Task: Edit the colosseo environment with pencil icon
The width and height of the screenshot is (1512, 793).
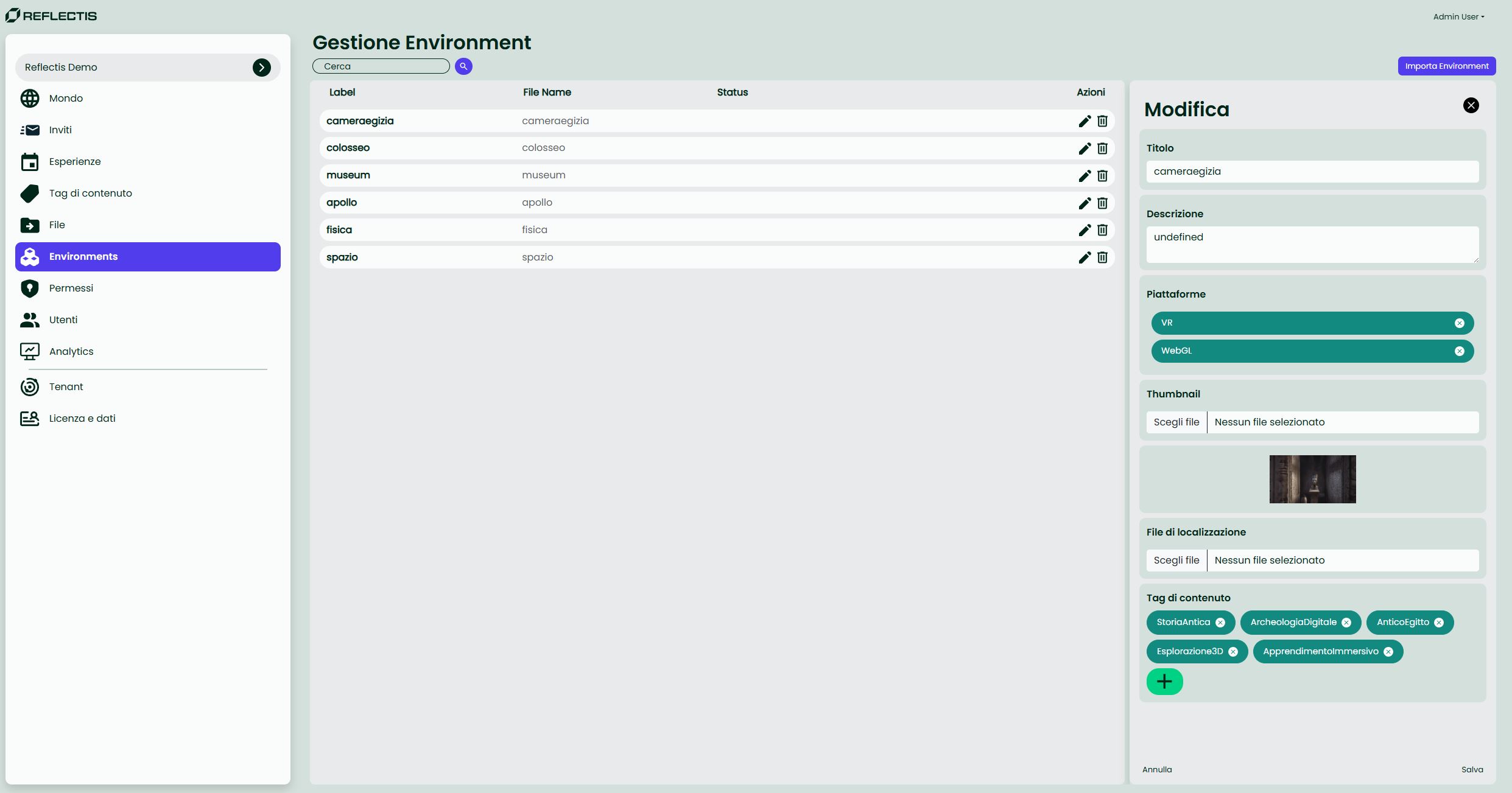Action: pyautogui.click(x=1085, y=148)
